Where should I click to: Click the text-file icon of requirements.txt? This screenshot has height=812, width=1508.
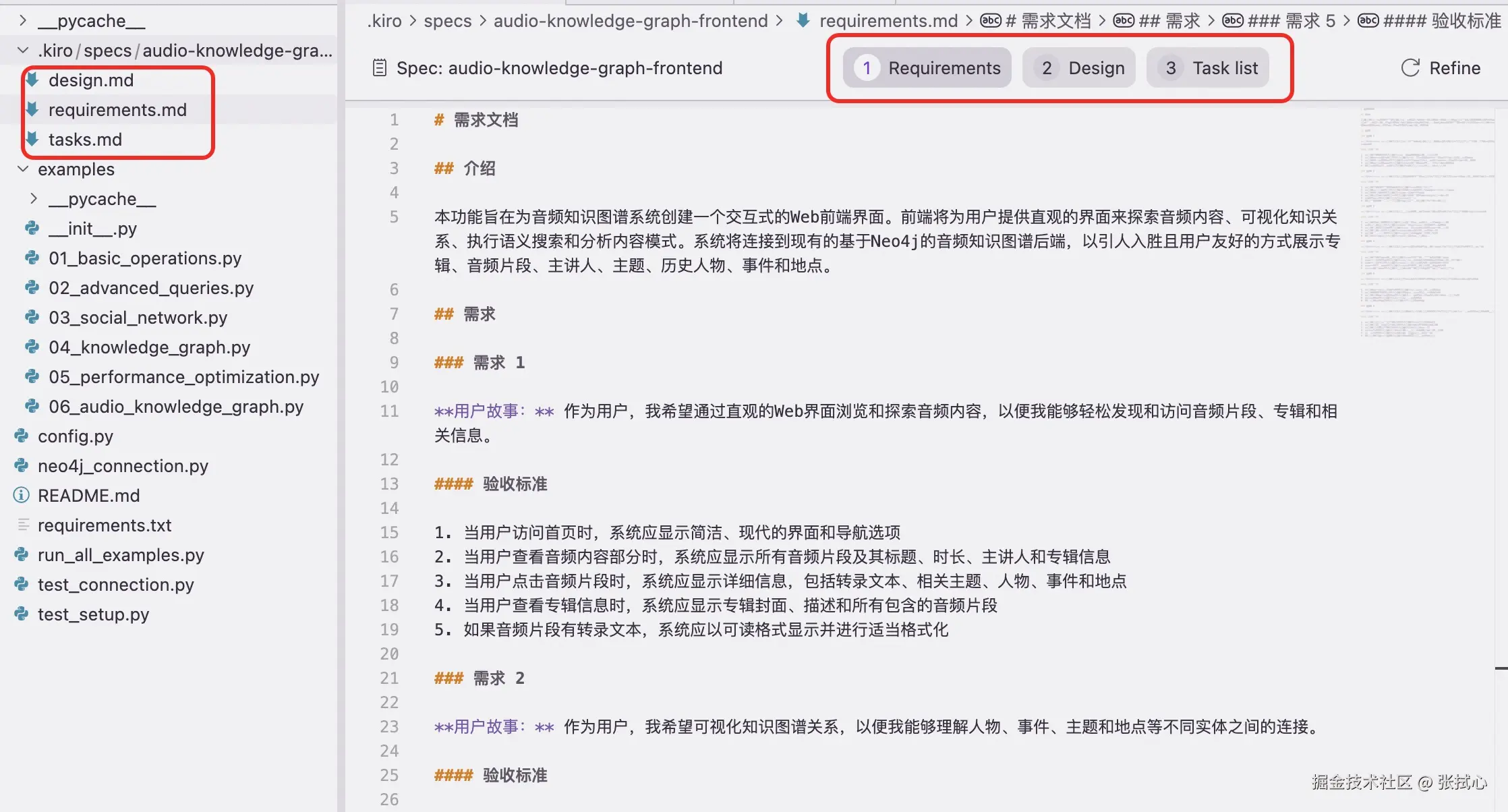tap(23, 525)
